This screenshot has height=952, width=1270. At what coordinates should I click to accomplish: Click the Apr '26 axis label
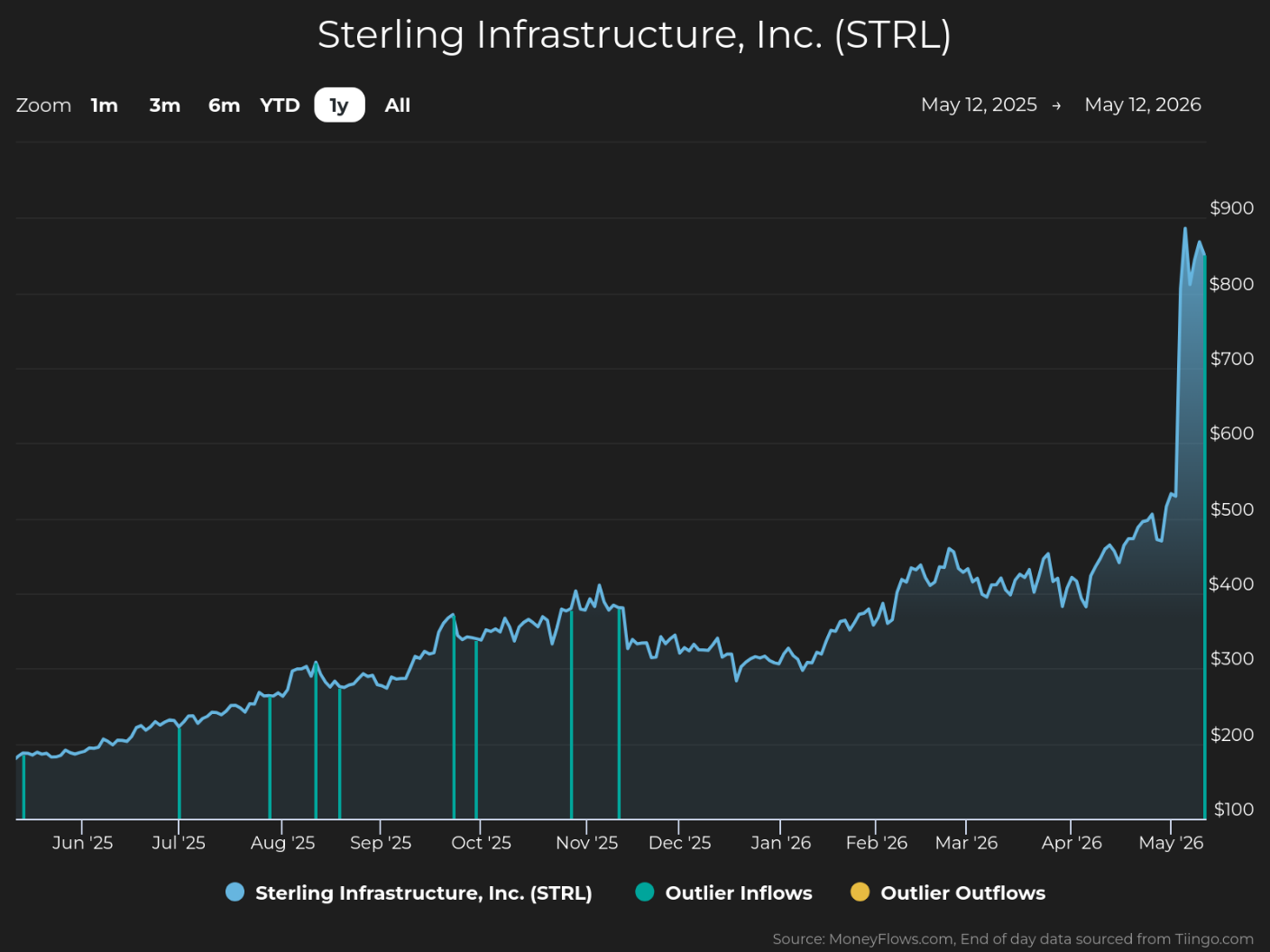point(1072,843)
